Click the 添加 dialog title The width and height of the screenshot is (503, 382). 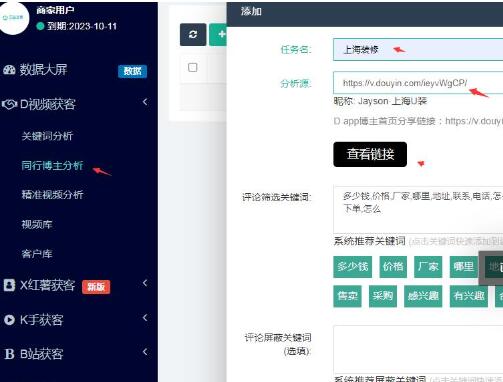tap(251, 12)
